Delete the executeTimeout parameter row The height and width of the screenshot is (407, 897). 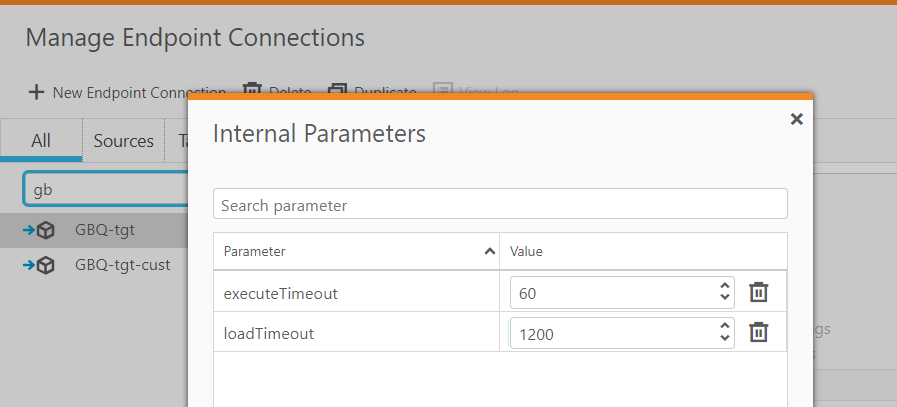click(759, 293)
